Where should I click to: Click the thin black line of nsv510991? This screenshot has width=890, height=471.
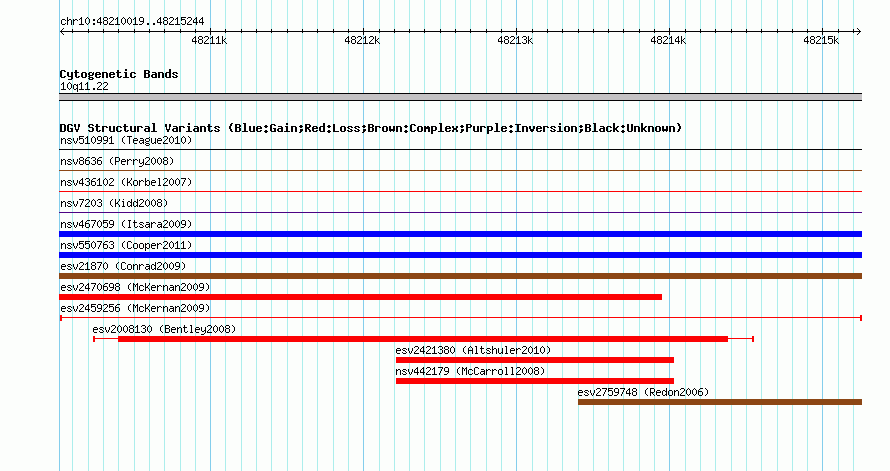pyautogui.click(x=460, y=150)
